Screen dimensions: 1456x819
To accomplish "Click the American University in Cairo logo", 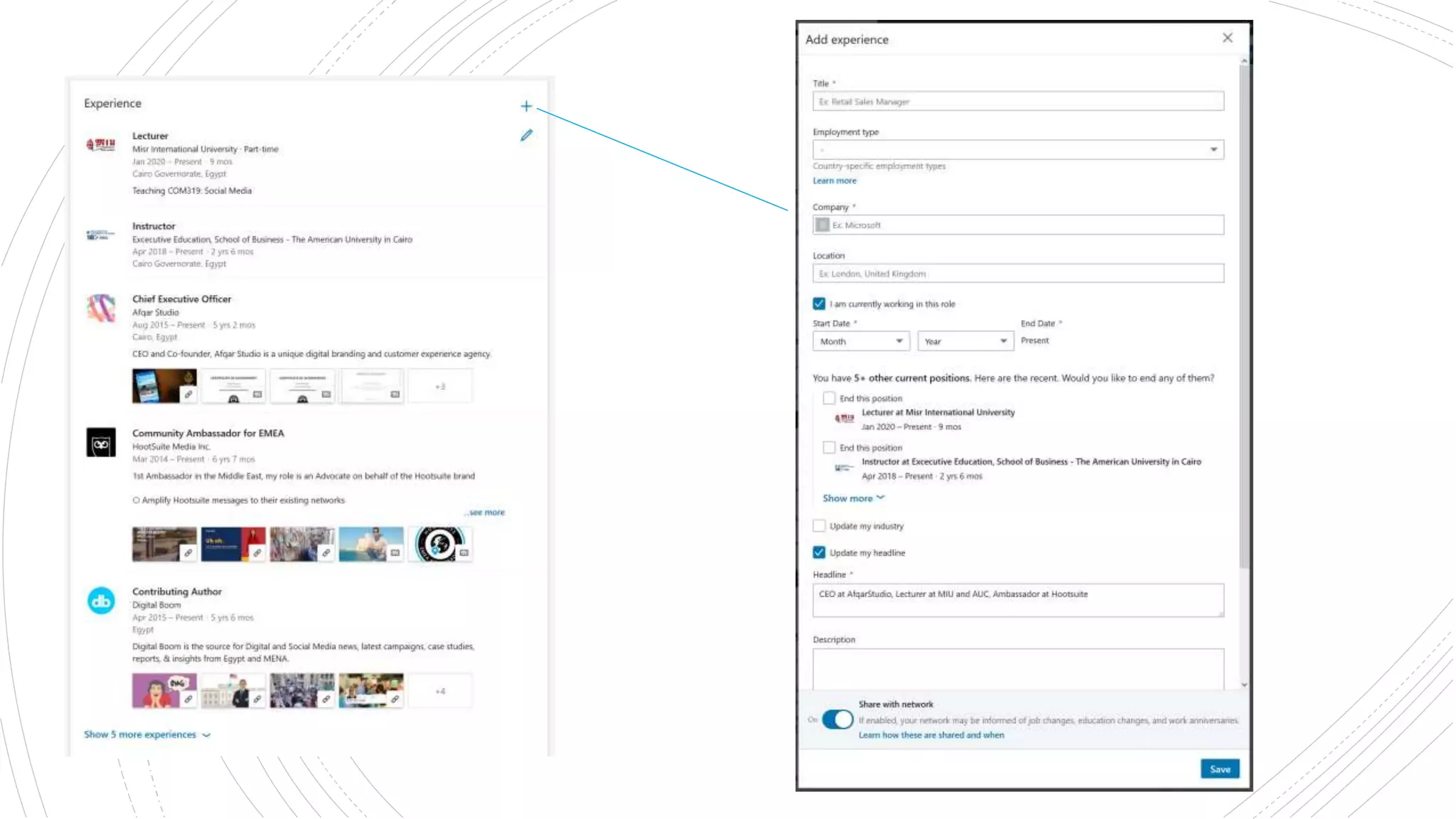I will tap(101, 234).
